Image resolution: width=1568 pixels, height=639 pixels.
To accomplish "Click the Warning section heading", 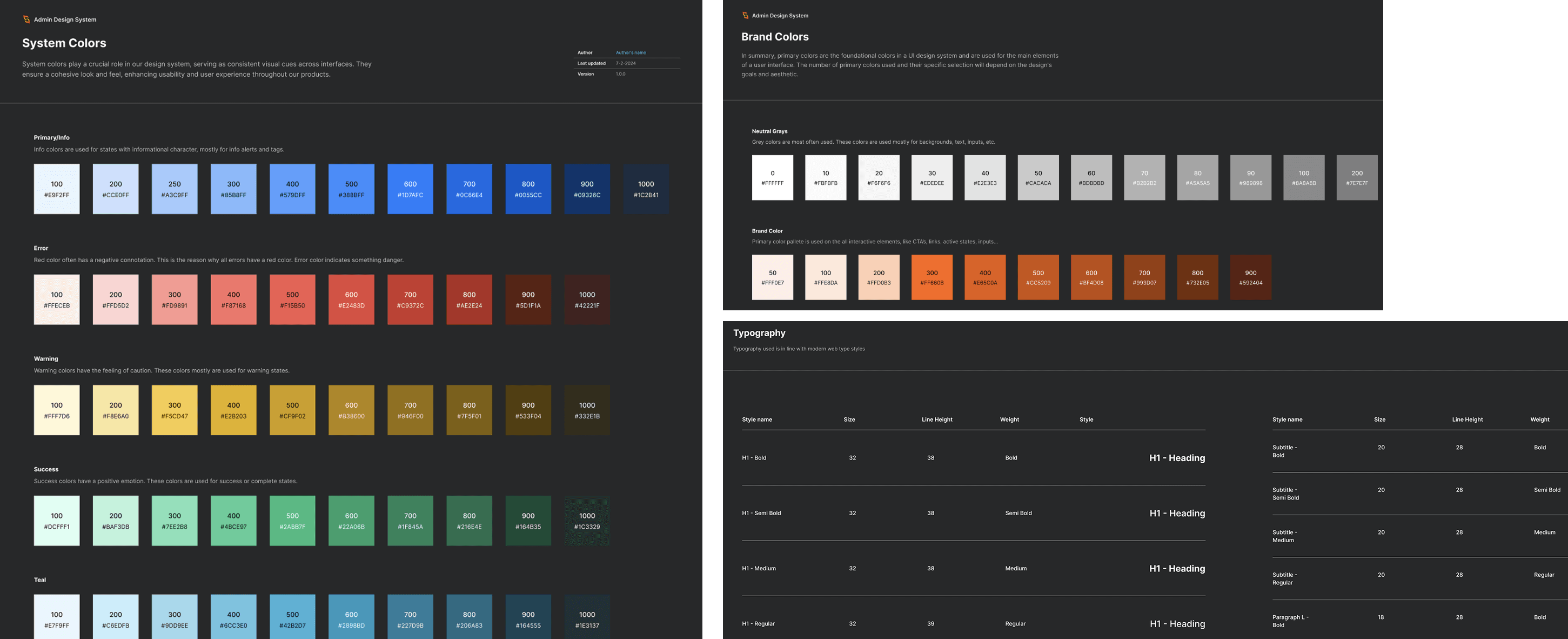I will [x=46, y=359].
